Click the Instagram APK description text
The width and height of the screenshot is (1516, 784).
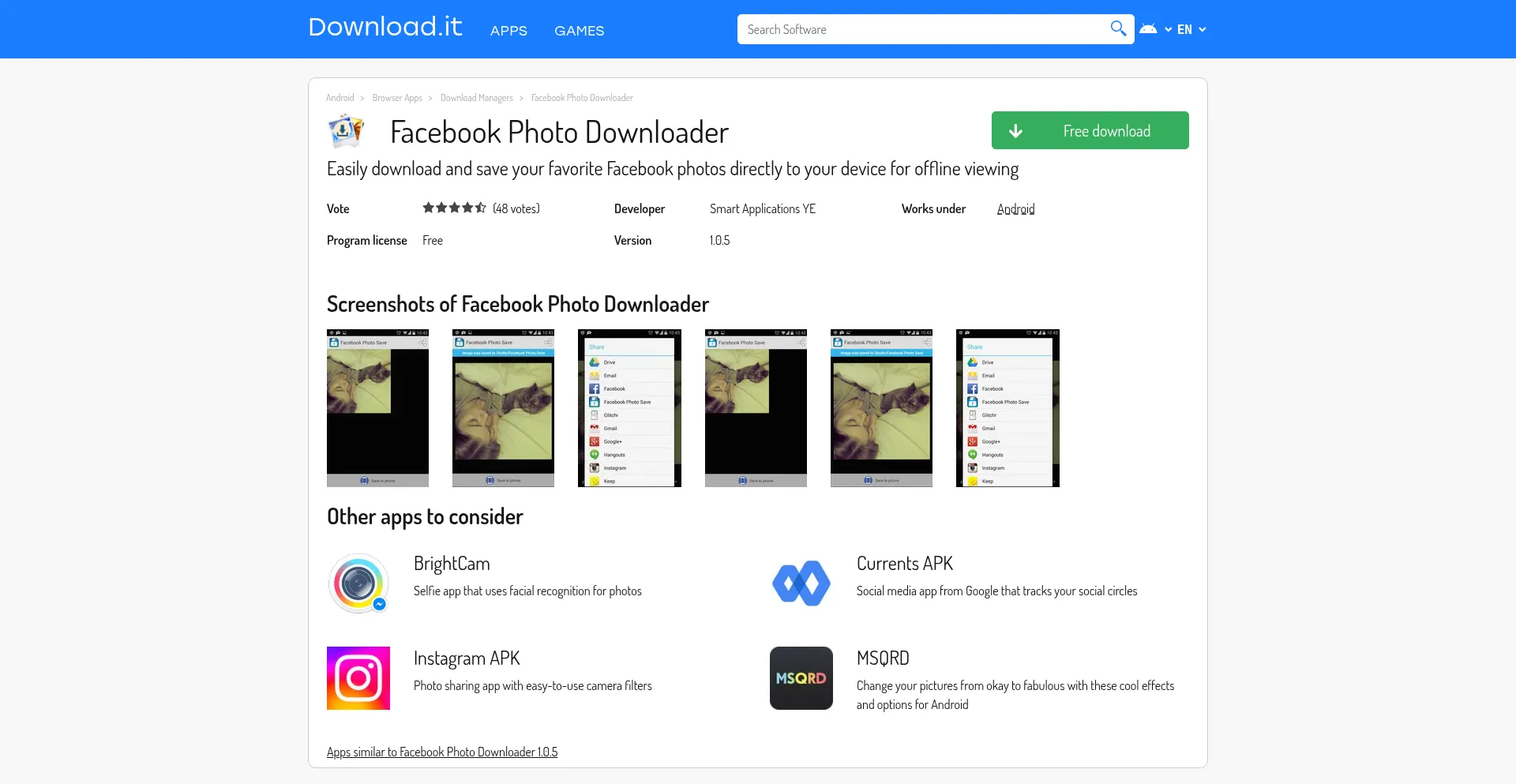[x=533, y=686]
